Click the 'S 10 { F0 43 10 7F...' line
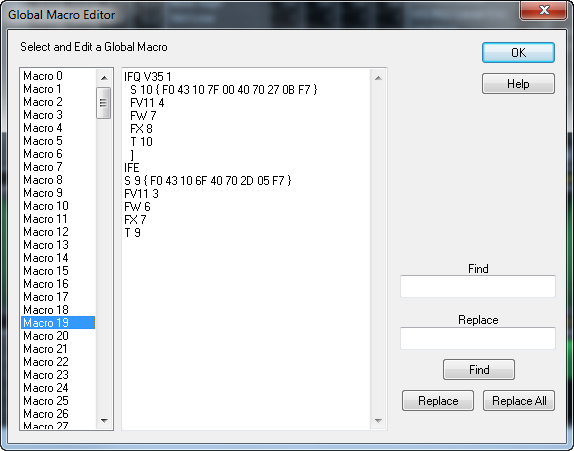574x451 pixels. coord(224,90)
